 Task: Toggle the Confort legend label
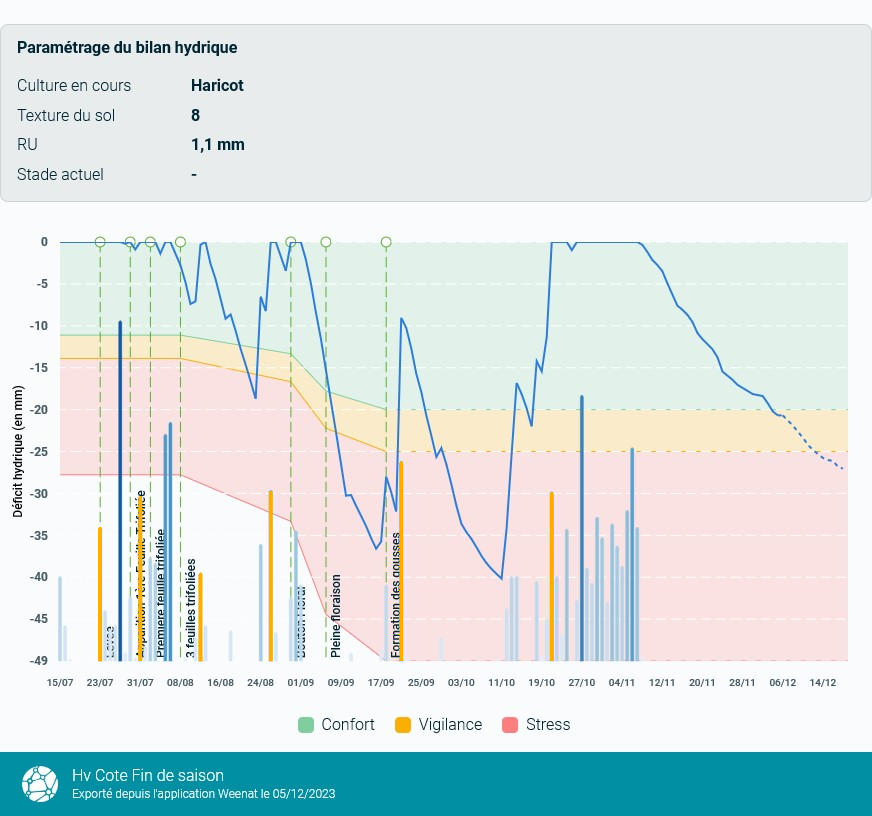[x=347, y=725]
